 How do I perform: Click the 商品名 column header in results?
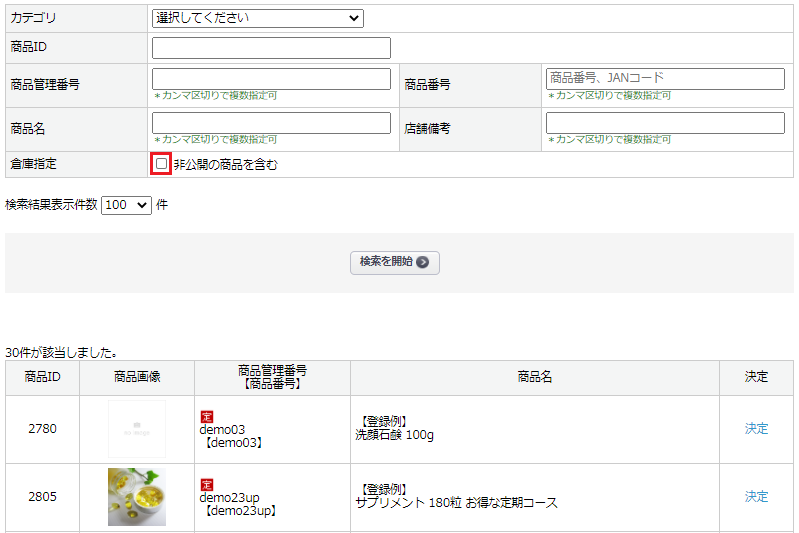pyautogui.click(x=535, y=377)
